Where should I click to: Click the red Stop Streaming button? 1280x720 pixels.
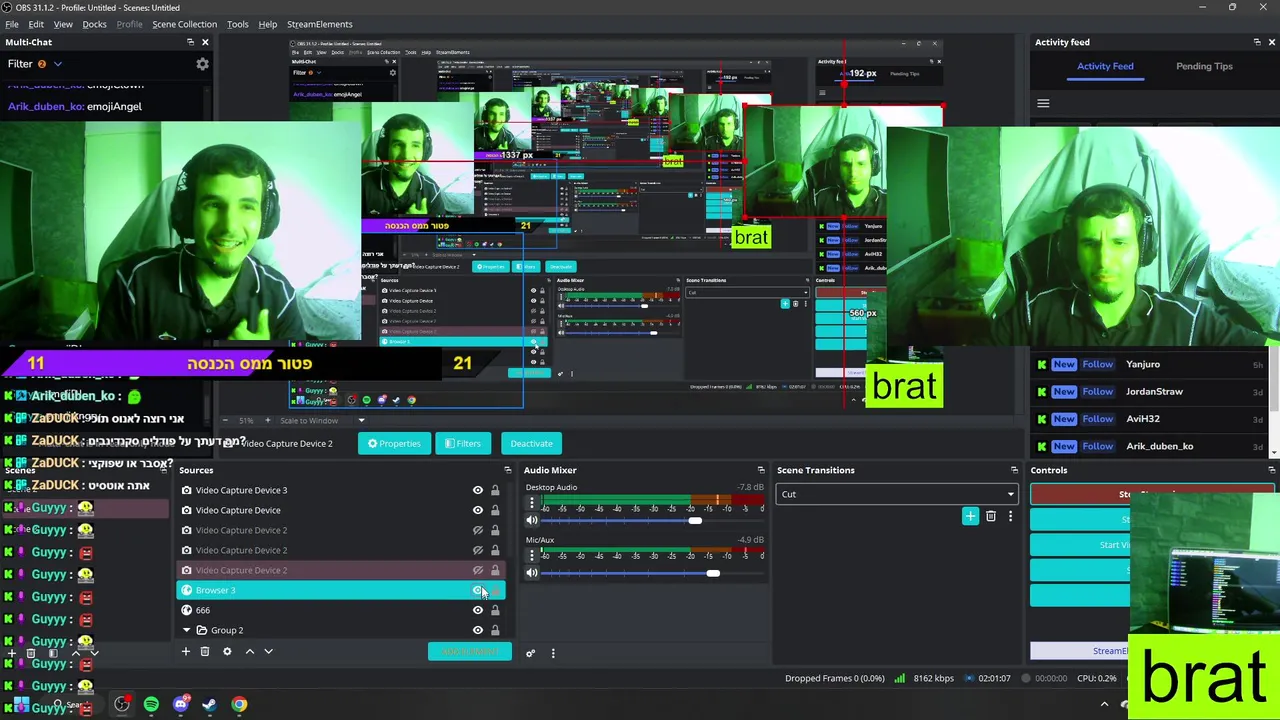coord(1152,494)
